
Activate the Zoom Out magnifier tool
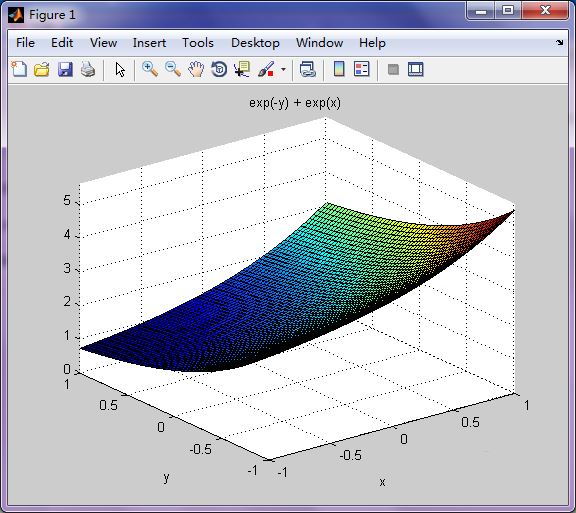[173, 69]
